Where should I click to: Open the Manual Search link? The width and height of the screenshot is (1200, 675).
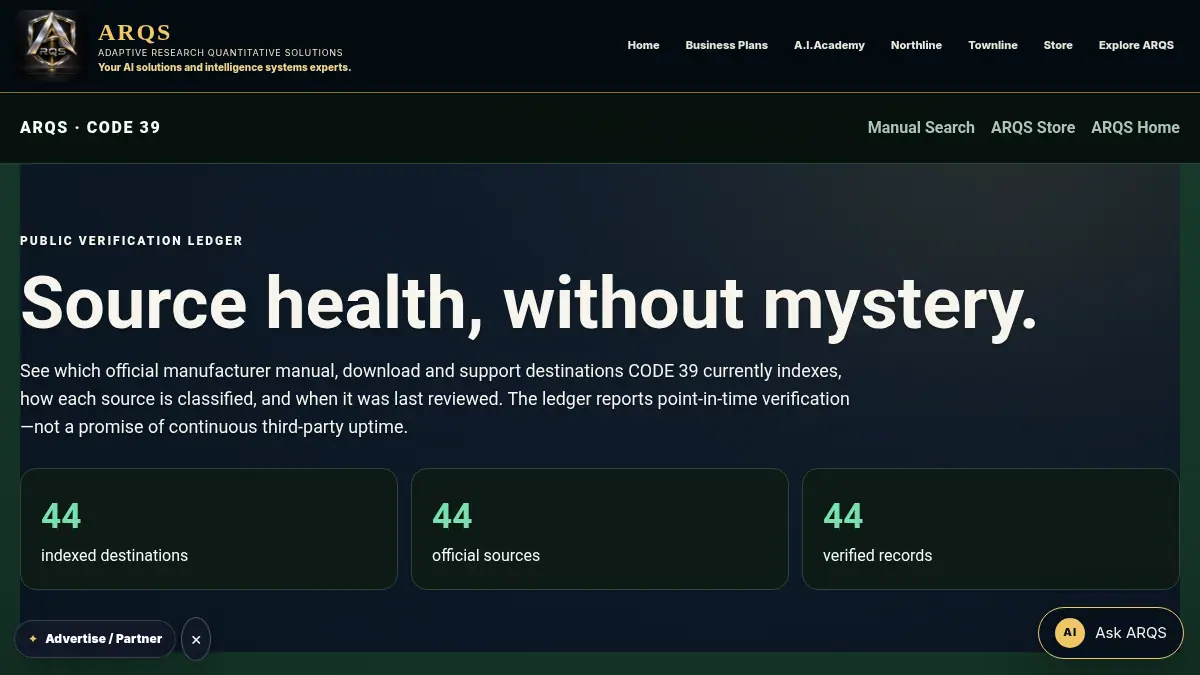click(x=921, y=127)
